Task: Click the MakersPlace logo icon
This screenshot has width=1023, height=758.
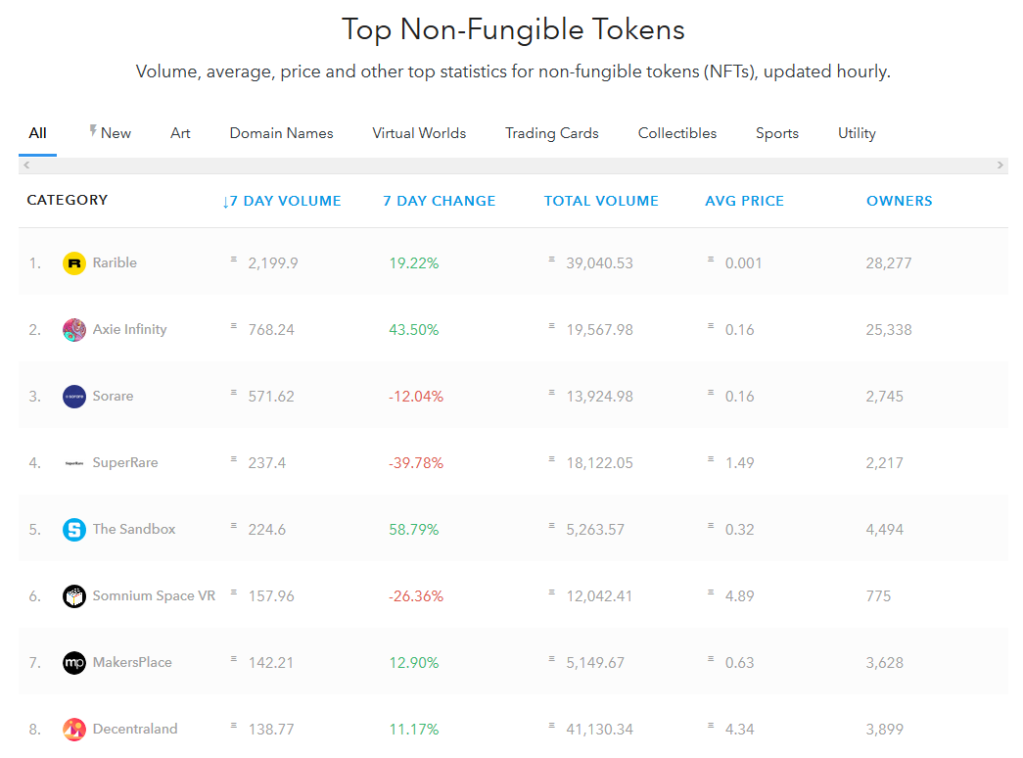Action: [73, 662]
